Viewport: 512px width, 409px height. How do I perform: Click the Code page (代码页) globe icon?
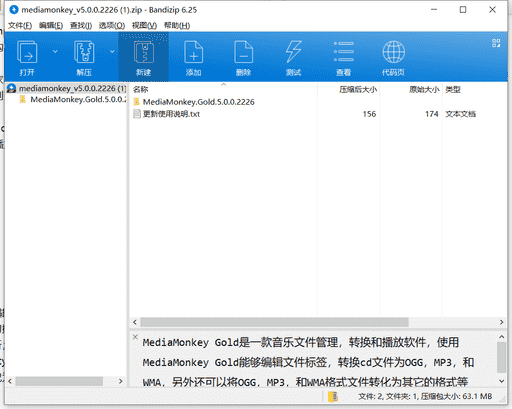pos(393,57)
